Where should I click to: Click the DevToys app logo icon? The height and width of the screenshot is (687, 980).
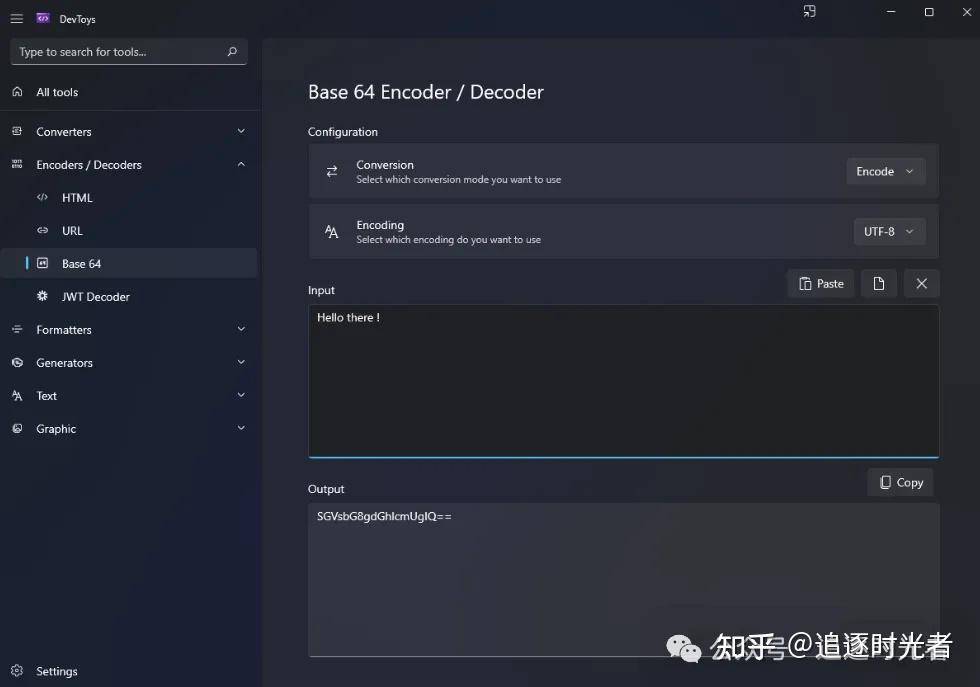point(42,19)
